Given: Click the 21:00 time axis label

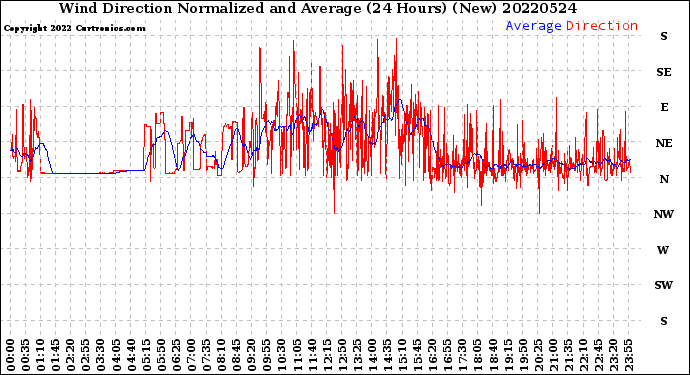Looking at the screenshot, I should (x=553, y=355).
